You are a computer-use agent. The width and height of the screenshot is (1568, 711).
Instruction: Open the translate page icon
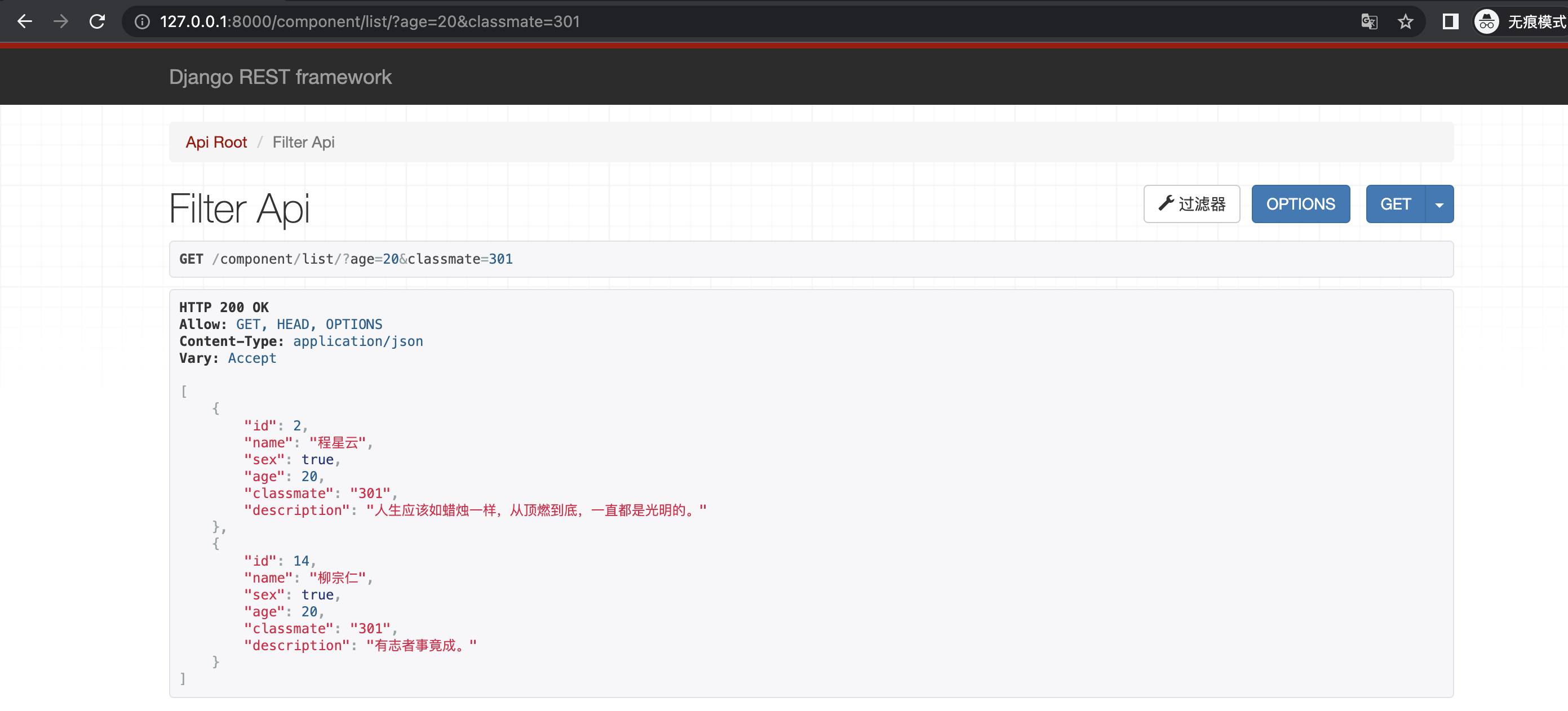pyautogui.click(x=1369, y=22)
